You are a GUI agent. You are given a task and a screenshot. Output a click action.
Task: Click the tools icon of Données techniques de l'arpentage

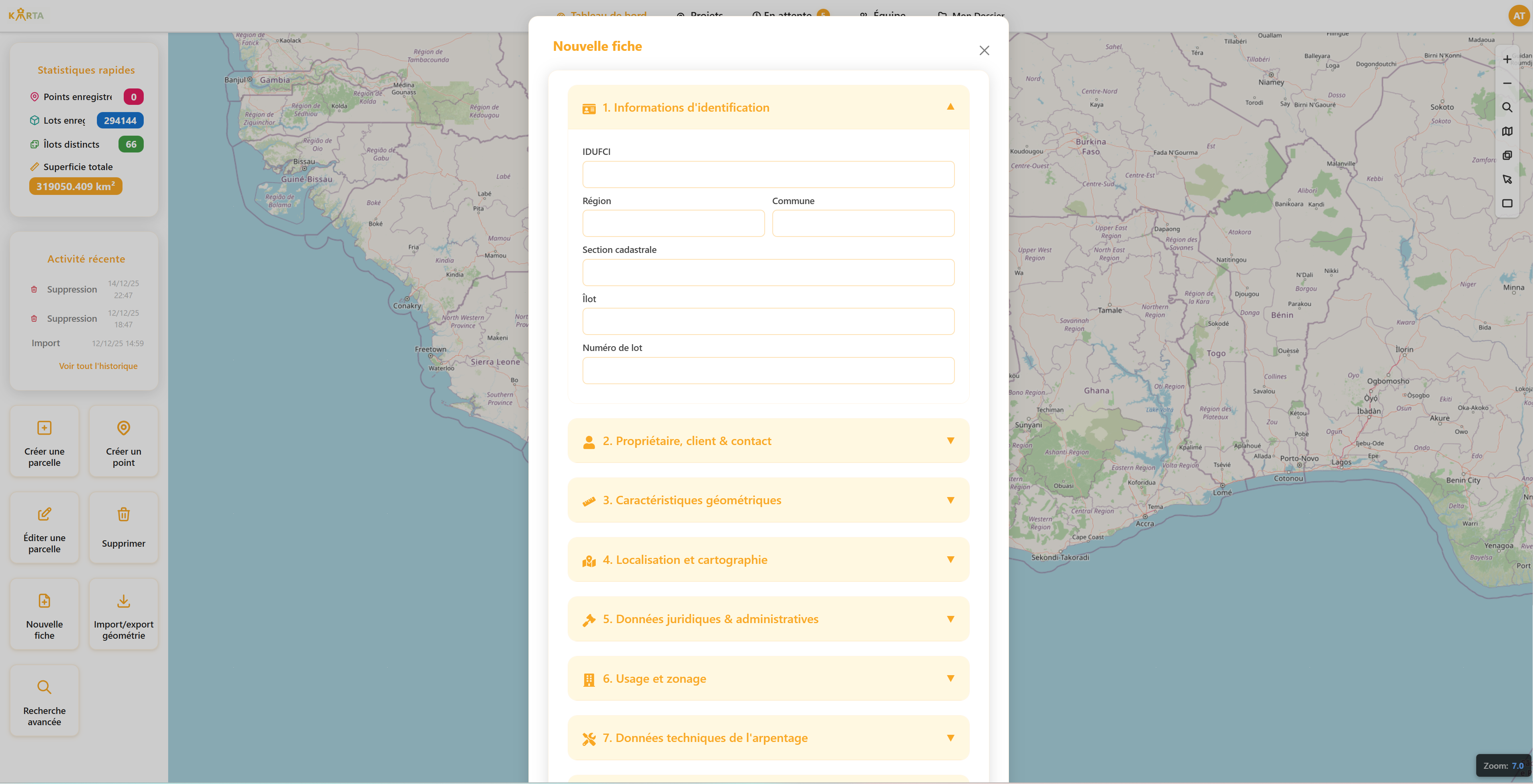(x=589, y=739)
